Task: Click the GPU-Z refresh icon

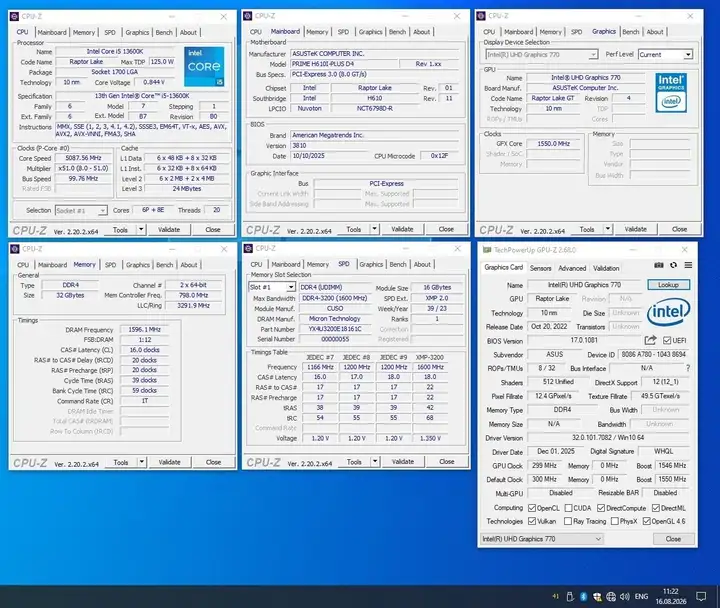Action: tap(673, 265)
